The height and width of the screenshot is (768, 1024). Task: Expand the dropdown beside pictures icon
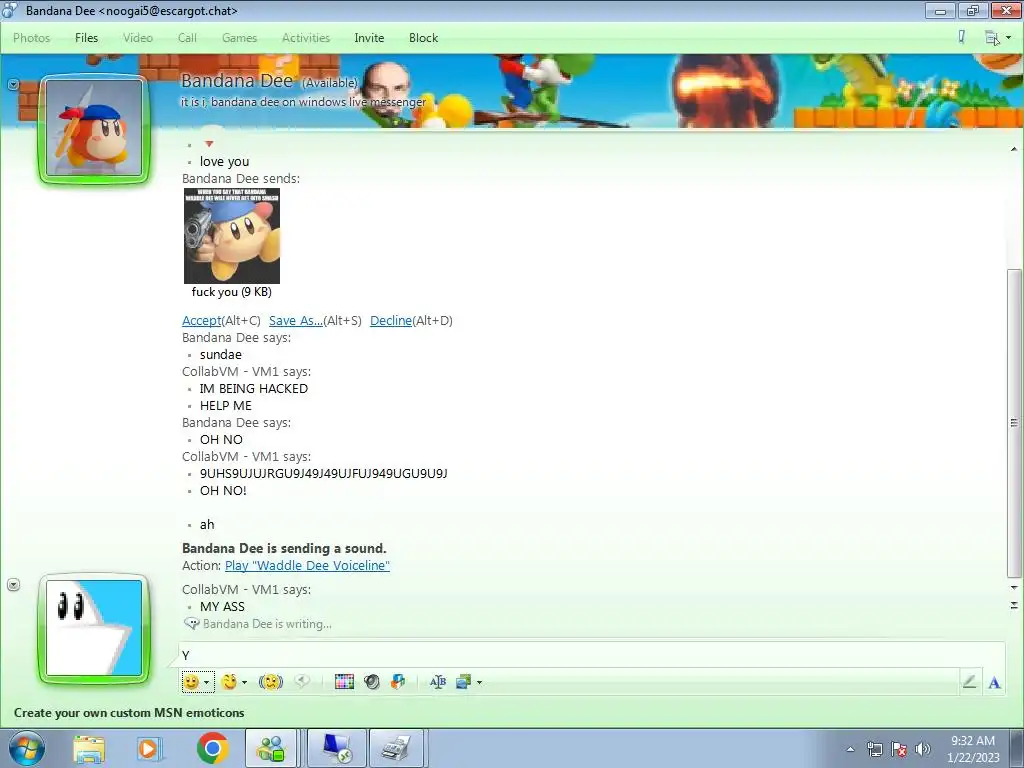coord(479,682)
